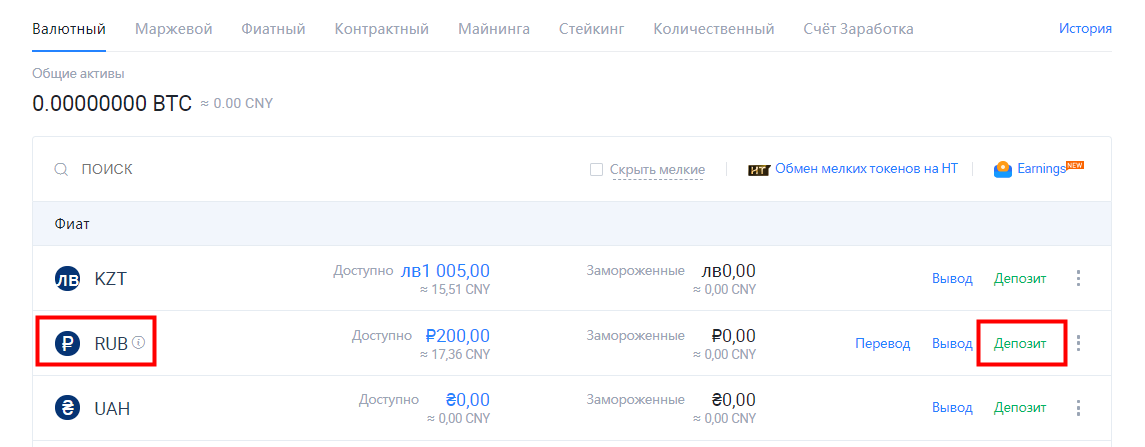Switch to the Стейкинг tab
1145x447 pixels.
tap(591, 29)
